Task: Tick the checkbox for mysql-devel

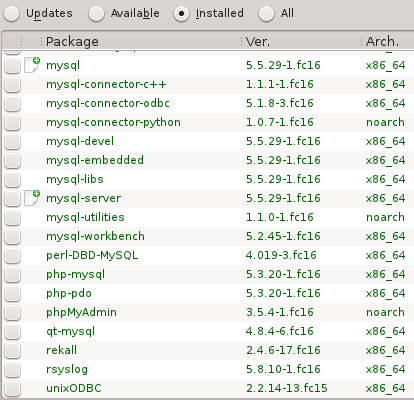Action: point(13,141)
